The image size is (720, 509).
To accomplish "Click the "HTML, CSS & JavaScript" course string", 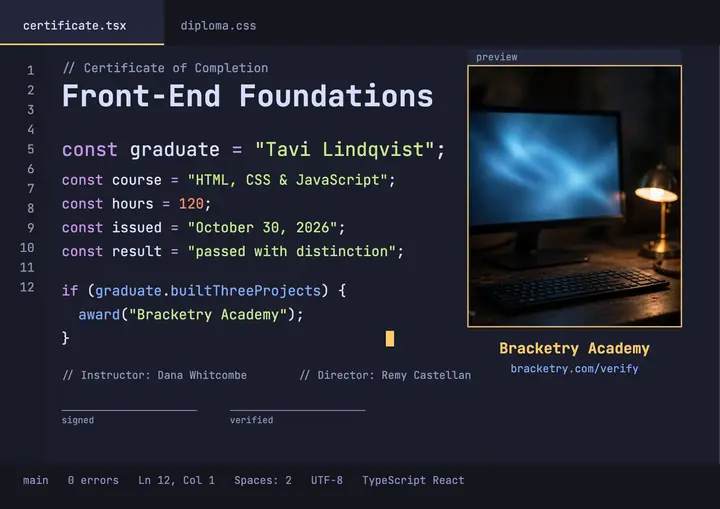I will 287,180.
